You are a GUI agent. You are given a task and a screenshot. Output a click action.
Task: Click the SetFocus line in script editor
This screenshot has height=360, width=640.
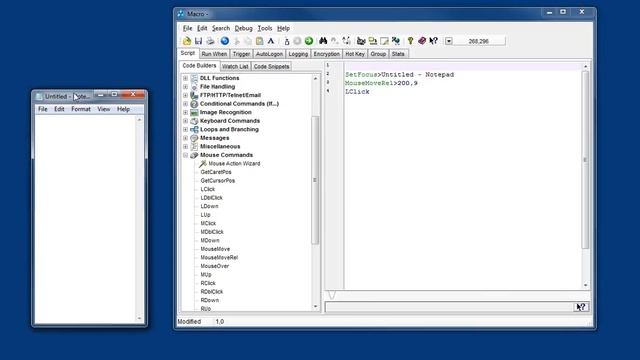click(x=400, y=75)
